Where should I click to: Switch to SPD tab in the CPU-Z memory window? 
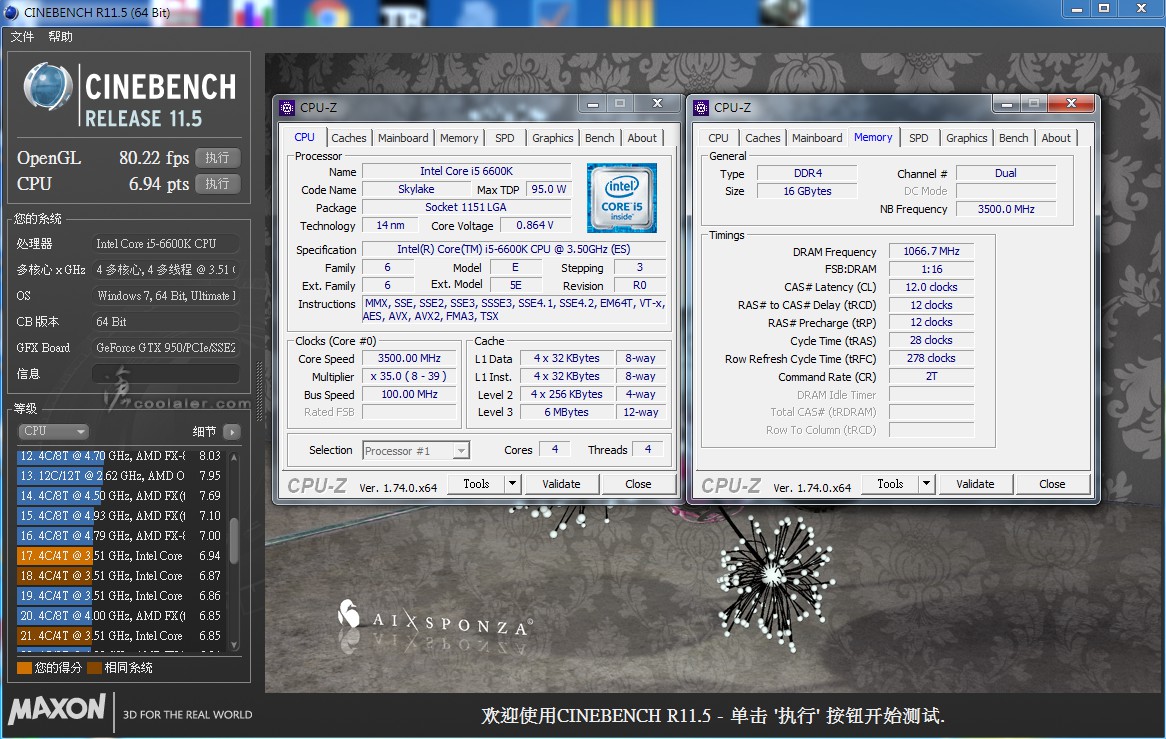[x=919, y=138]
